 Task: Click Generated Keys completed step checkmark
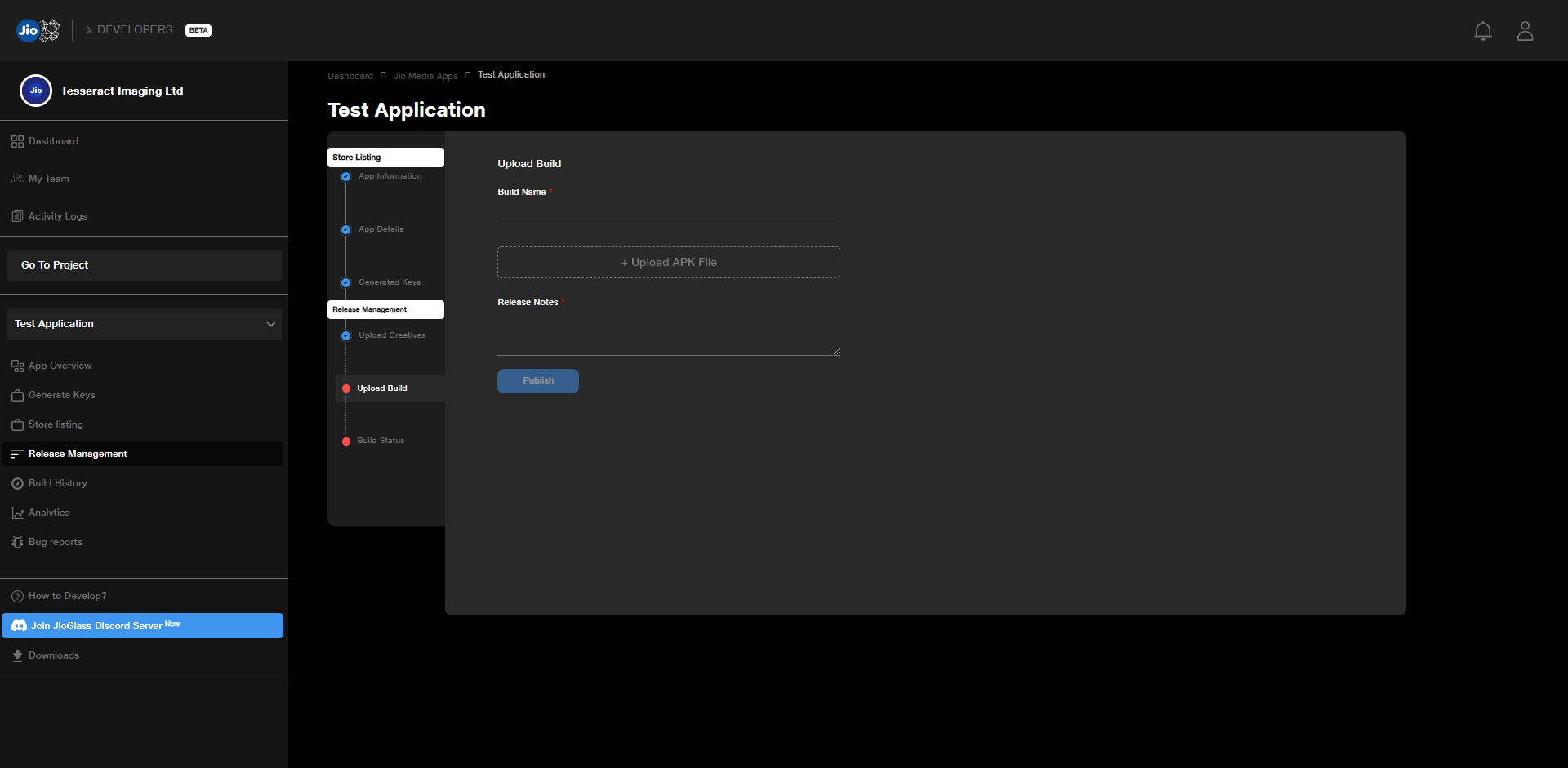coord(345,283)
